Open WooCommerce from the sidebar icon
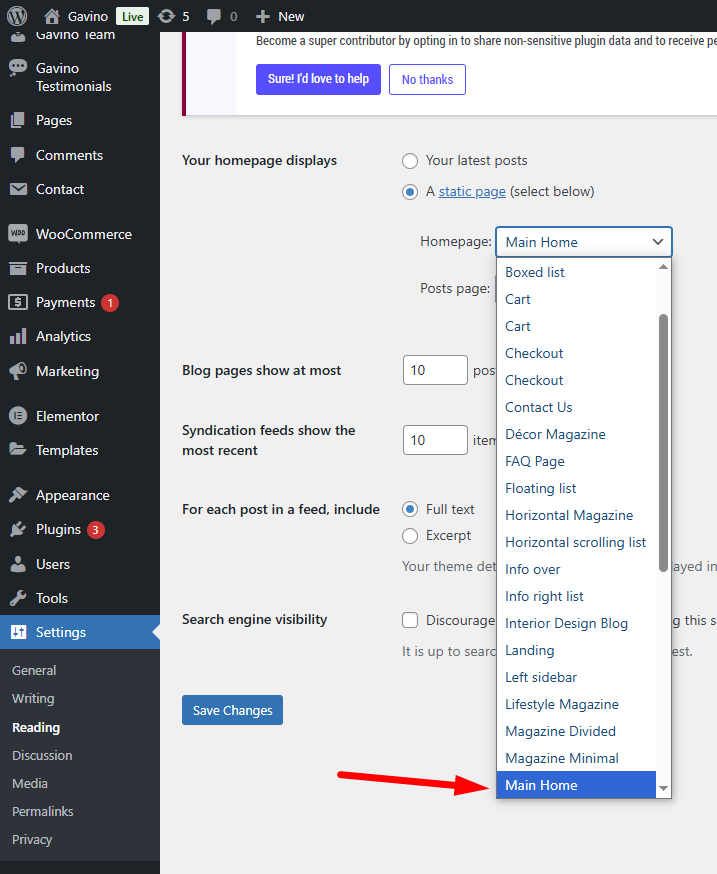 (18, 234)
